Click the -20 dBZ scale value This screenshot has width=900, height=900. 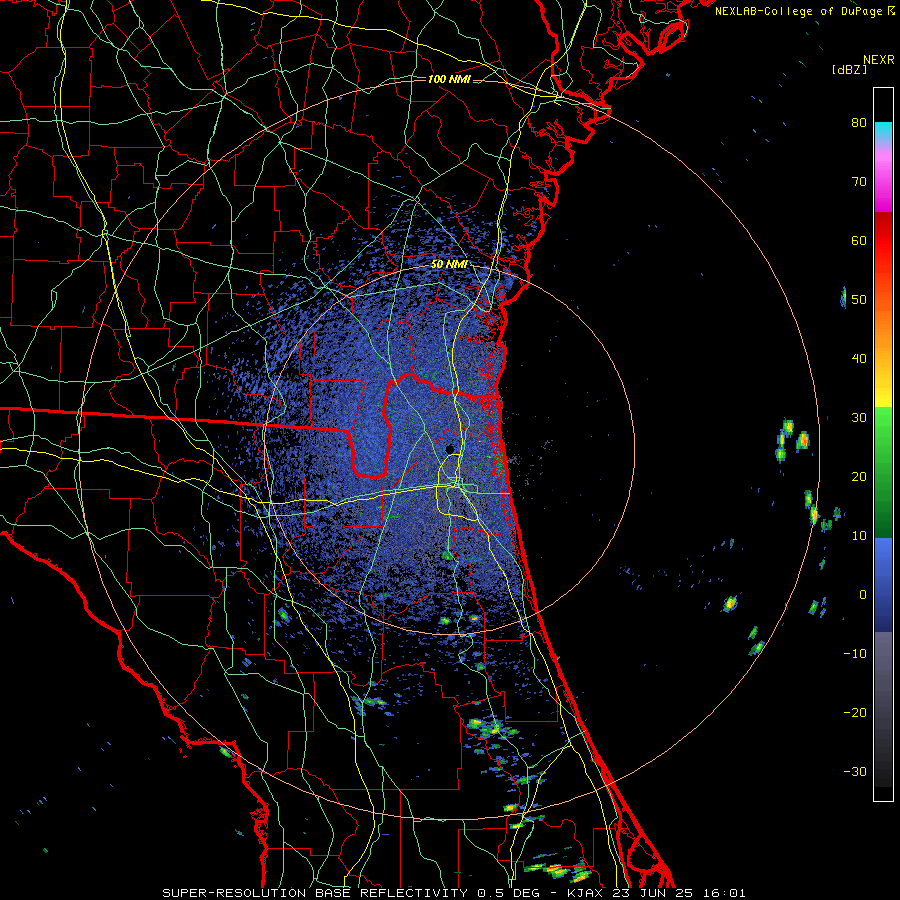(x=855, y=713)
